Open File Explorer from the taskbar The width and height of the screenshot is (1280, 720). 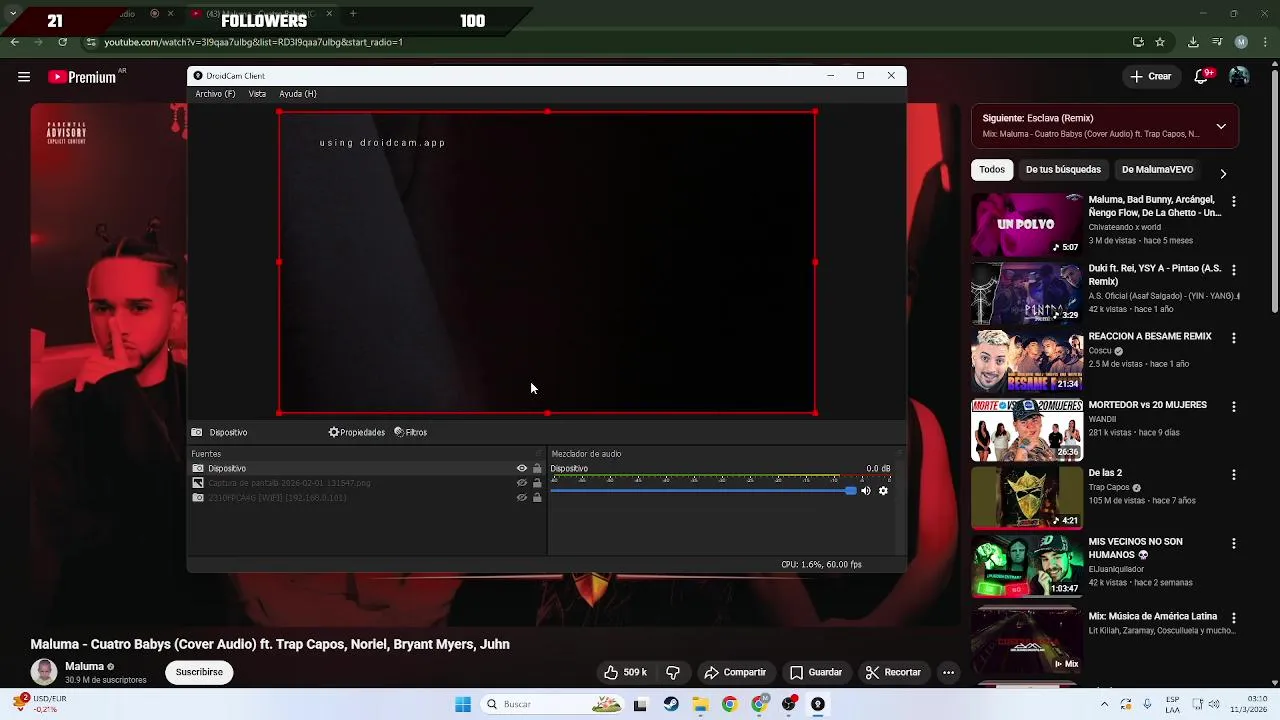[700, 705]
